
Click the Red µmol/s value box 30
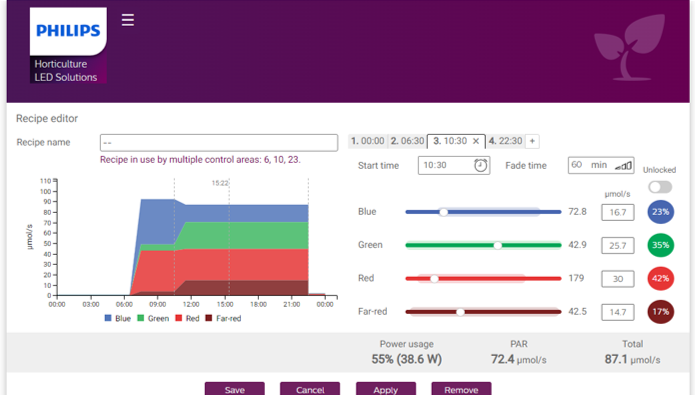click(x=617, y=279)
